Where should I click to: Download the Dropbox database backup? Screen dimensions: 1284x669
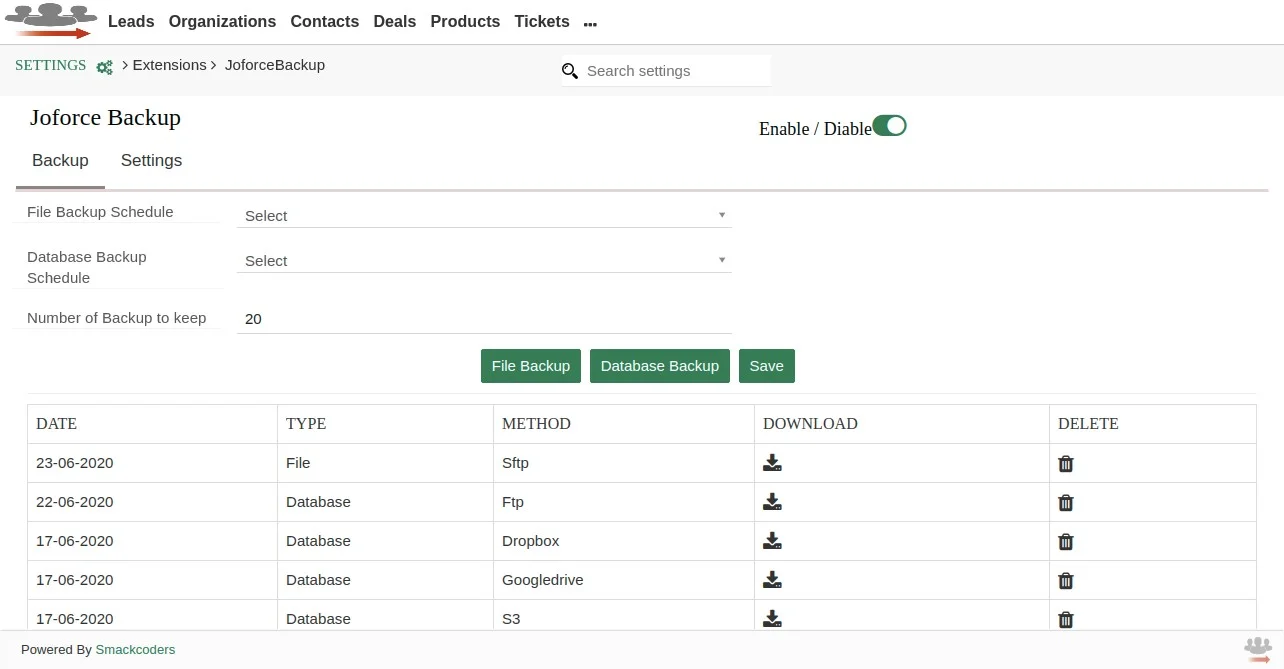(772, 540)
